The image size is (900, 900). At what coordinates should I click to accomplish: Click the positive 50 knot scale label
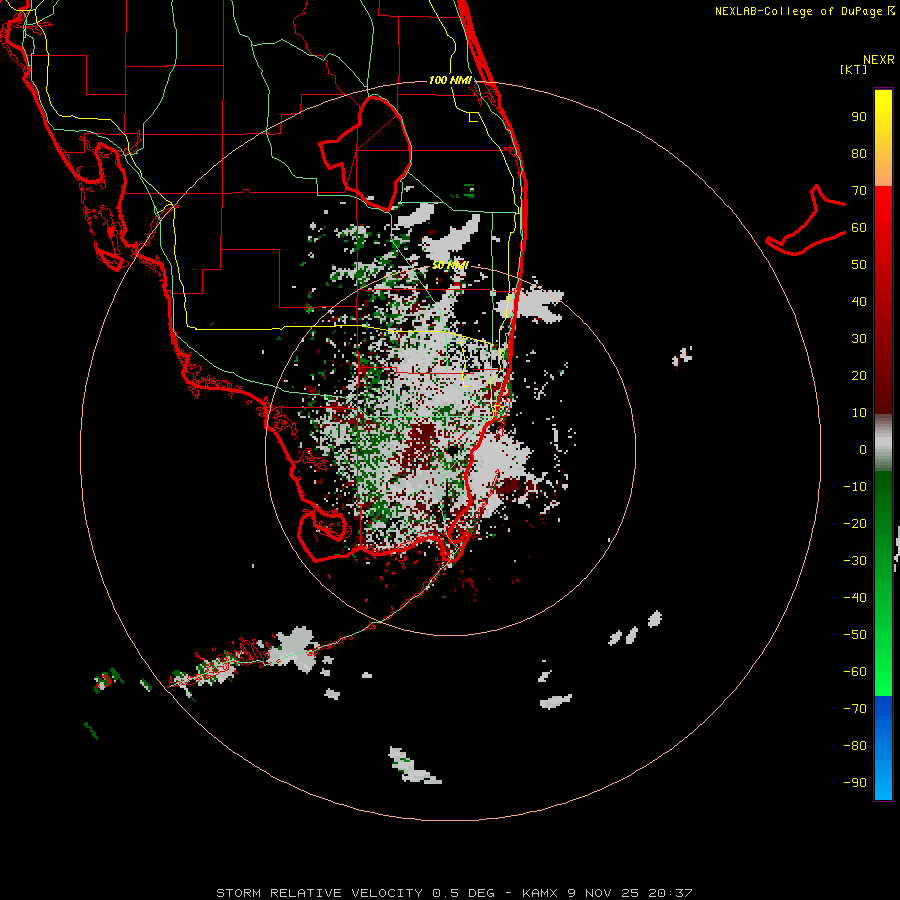(859, 265)
